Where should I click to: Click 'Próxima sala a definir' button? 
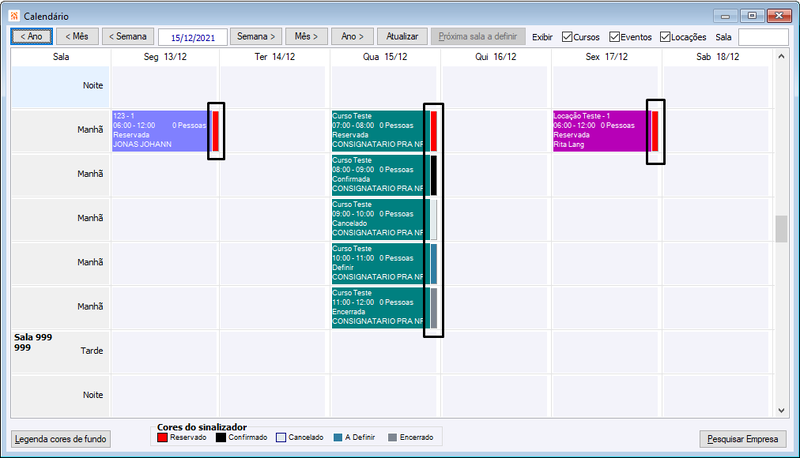click(478, 37)
